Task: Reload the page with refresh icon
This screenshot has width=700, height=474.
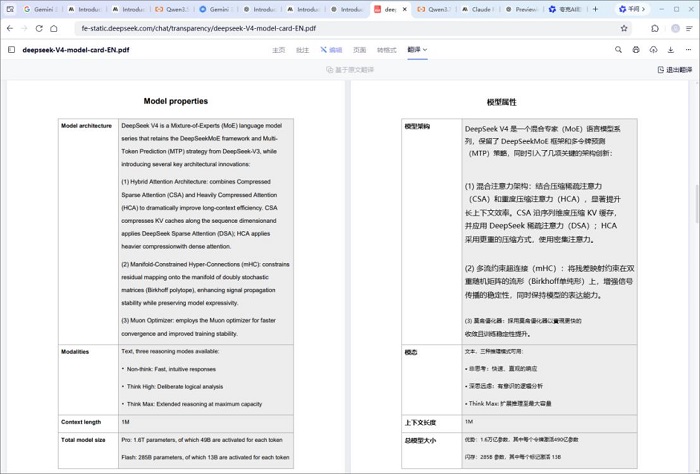Action: tap(39, 28)
